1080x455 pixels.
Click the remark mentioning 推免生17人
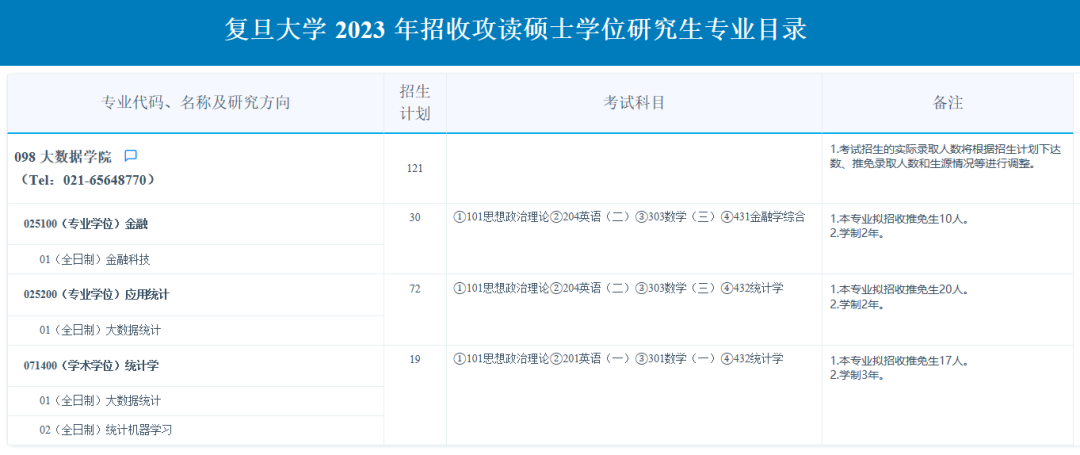point(899,360)
